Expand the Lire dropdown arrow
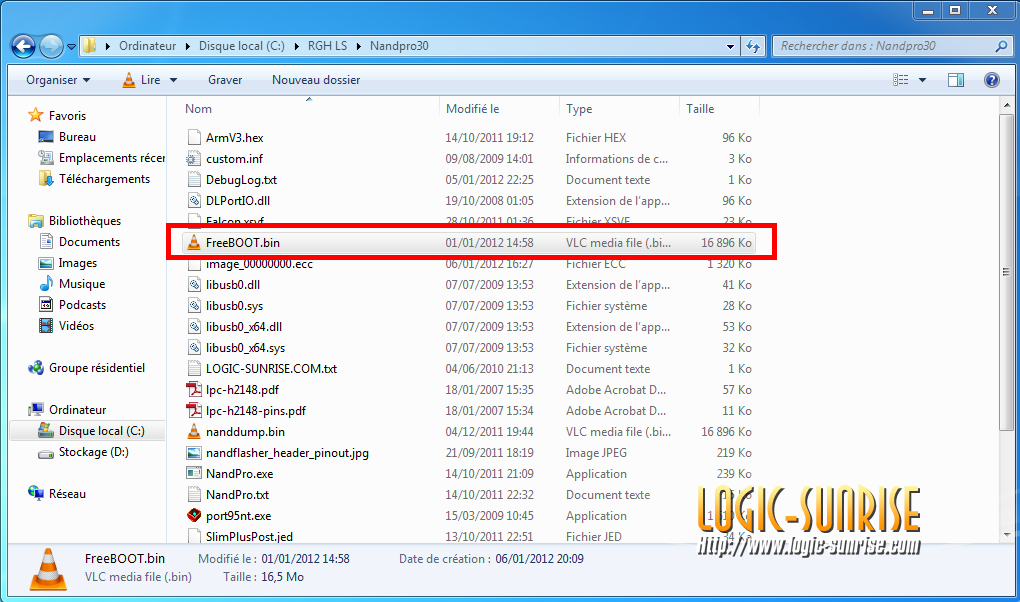This screenshot has width=1020, height=602. tap(173, 80)
